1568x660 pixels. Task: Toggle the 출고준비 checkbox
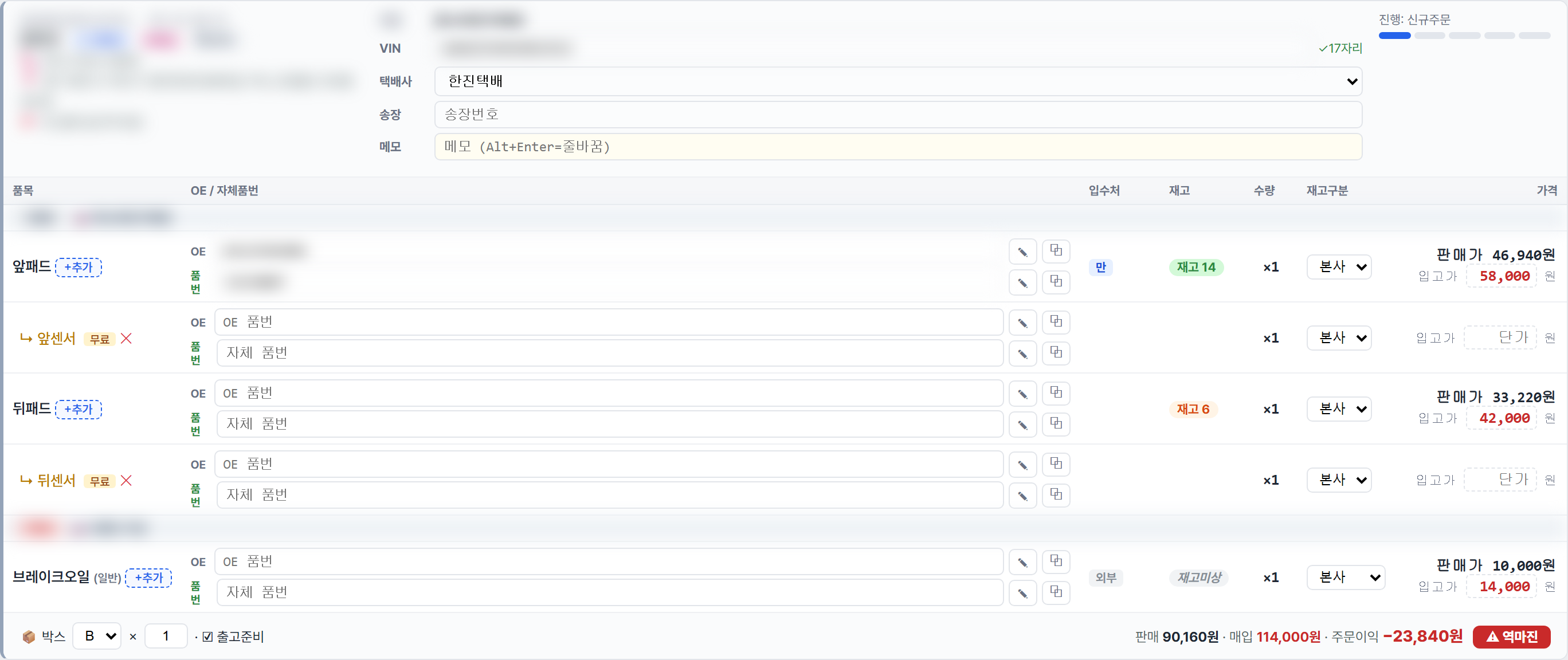click(207, 637)
